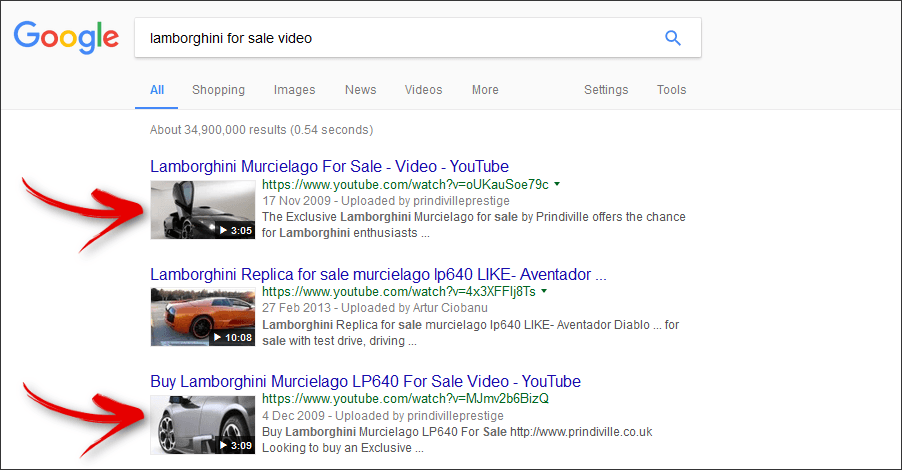
Task: Click the snippet mentioning Aventador Diablo test drive
Action: 471,333
